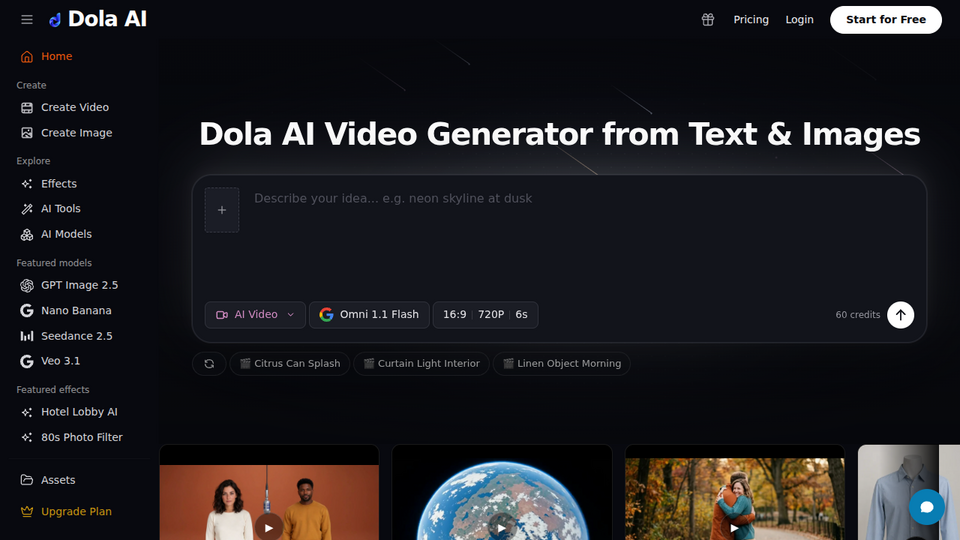Image resolution: width=960 pixels, height=540 pixels.
Task: Click the Assets folder icon
Action: click(x=26, y=480)
